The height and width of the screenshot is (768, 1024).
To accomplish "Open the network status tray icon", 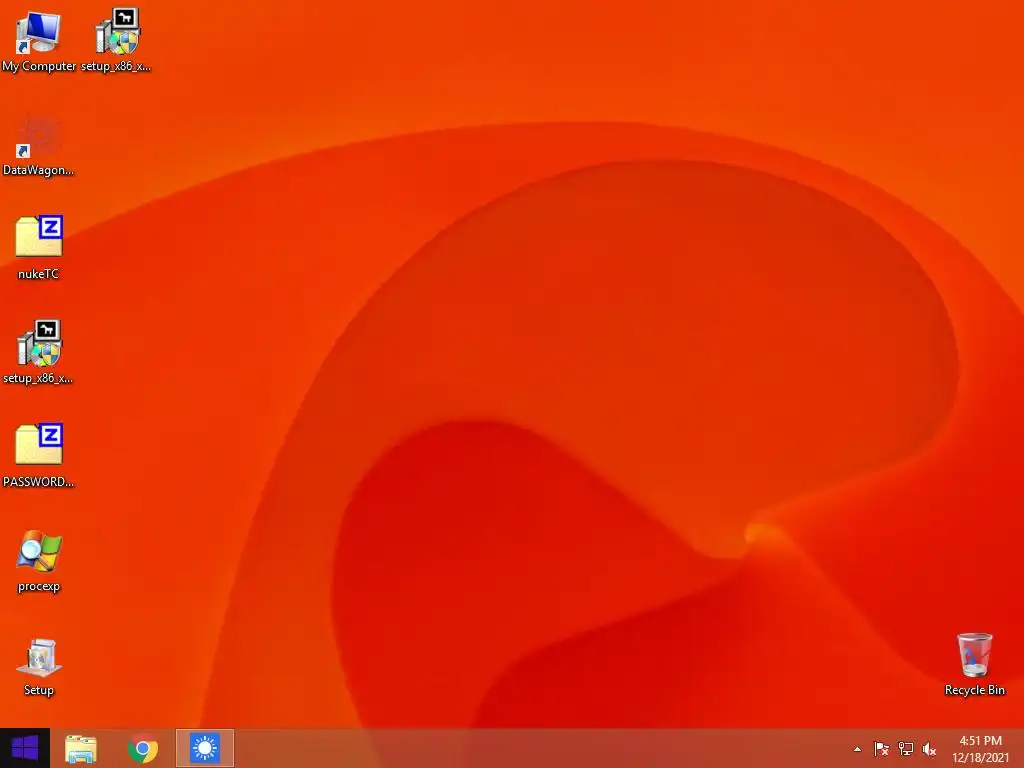I will (905, 749).
